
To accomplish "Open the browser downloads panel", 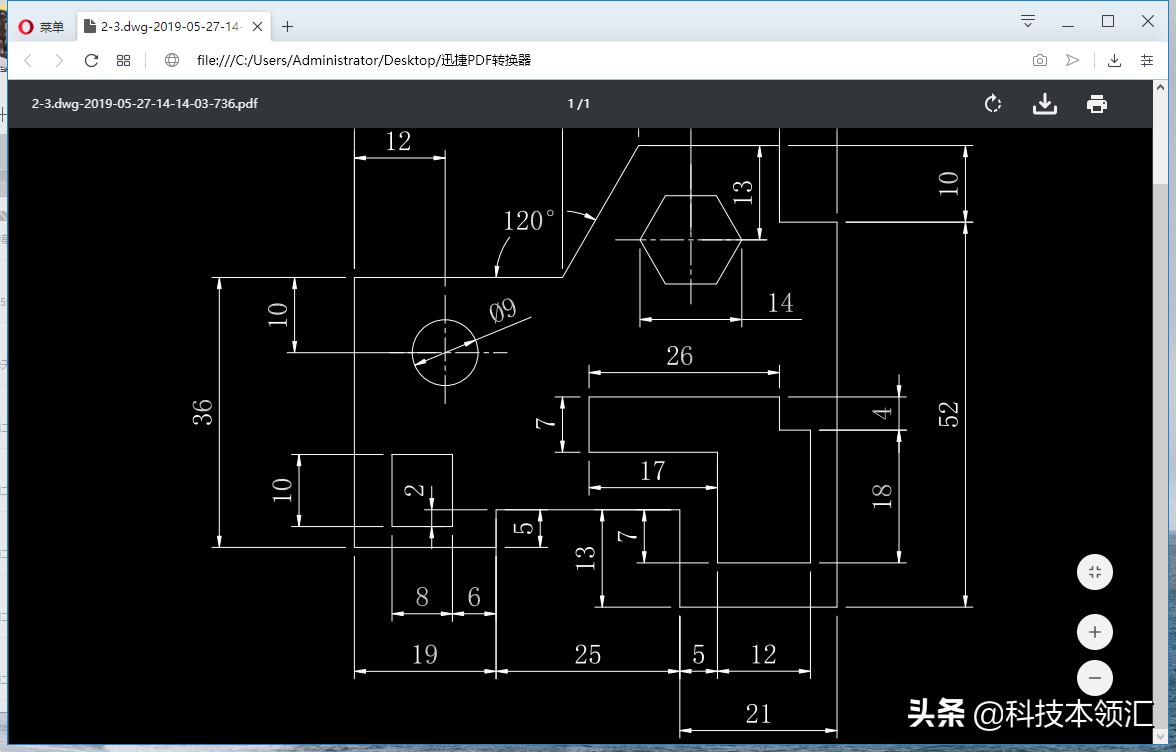I will [1114, 61].
